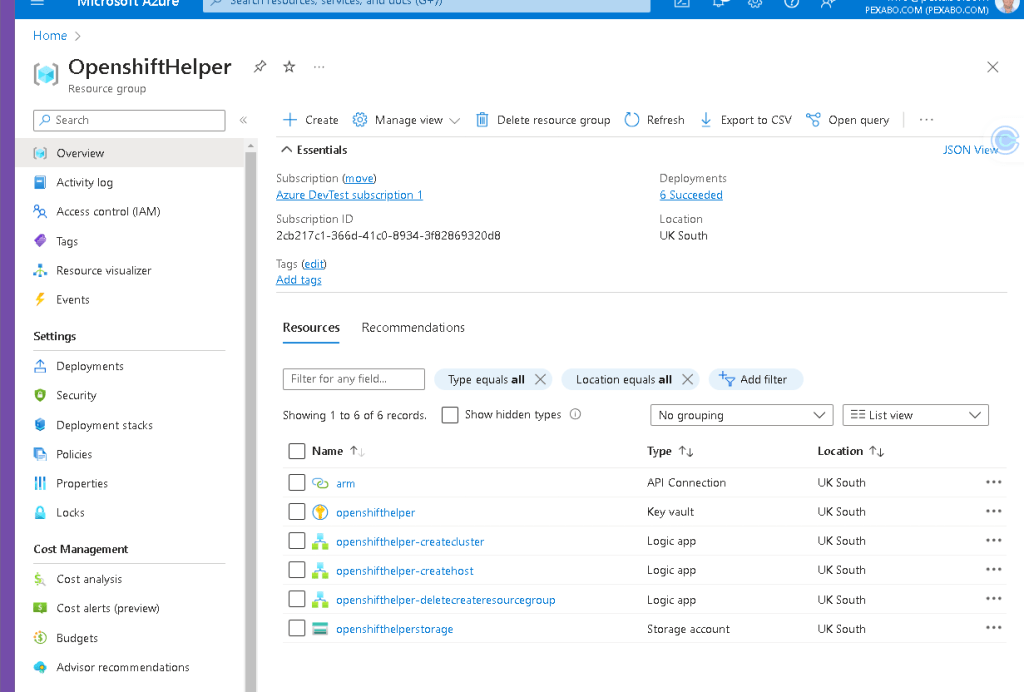
Task: Click the Cloud Shell icon in top bar
Action: click(x=682, y=3)
